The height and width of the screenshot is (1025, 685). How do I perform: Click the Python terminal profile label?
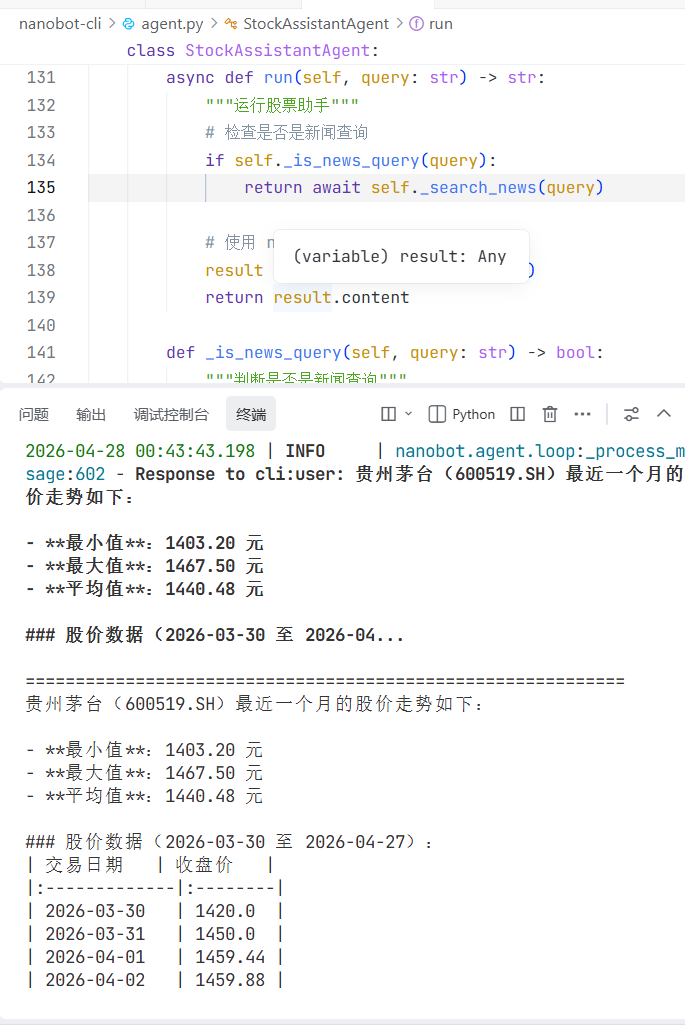pos(473,414)
